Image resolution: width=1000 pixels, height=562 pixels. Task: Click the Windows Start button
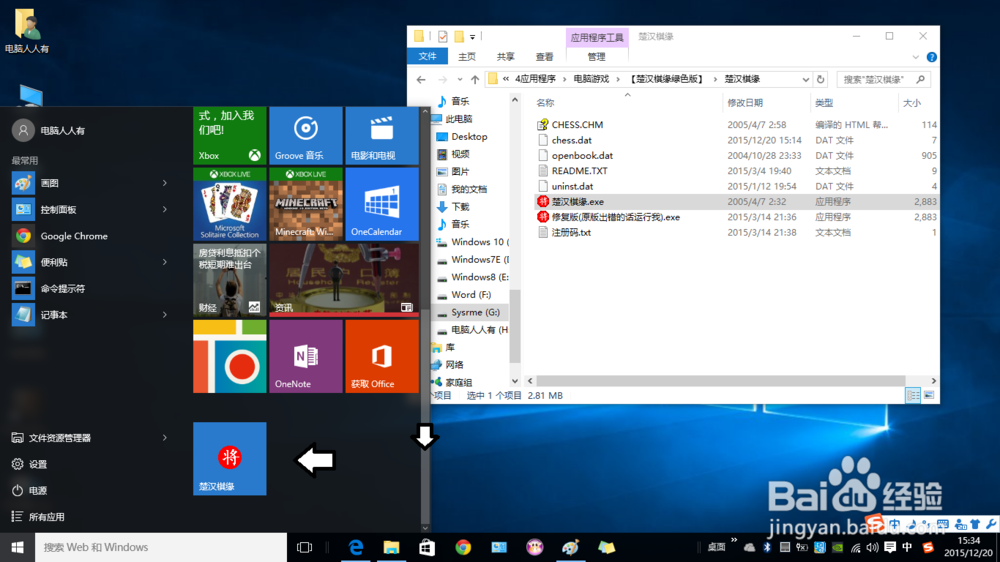(17, 547)
